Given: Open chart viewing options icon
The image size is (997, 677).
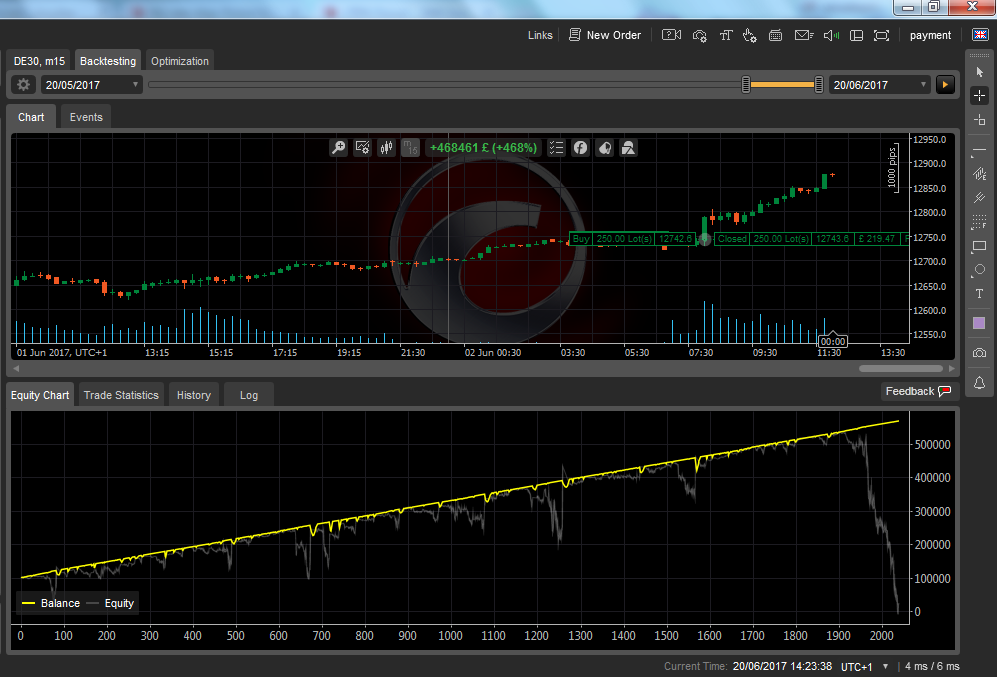Looking at the screenshot, I should (x=362, y=148).
